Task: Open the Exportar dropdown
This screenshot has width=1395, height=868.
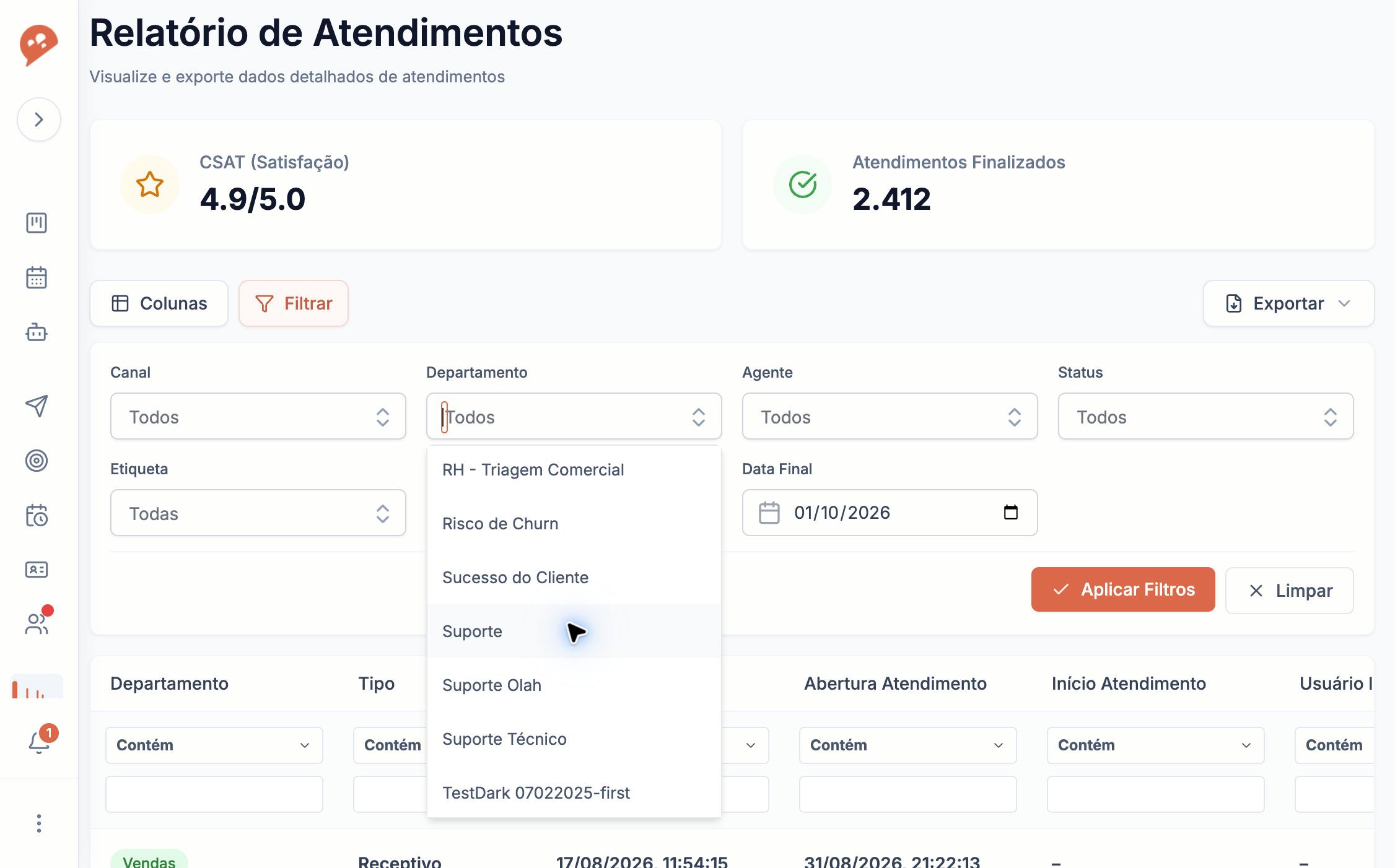Action: (1288, 303)
